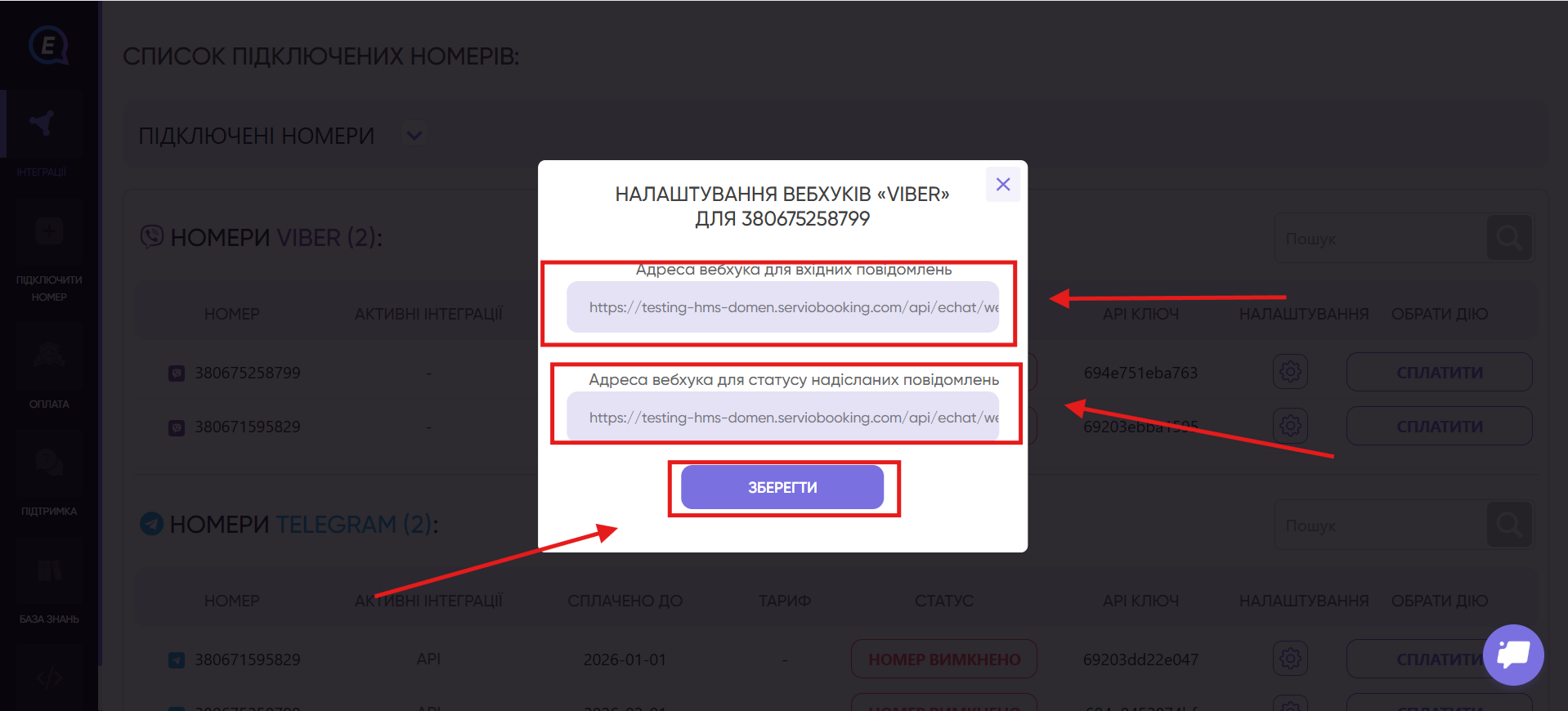Image resolution: width=1568 pixels, height=711 pixels.
Task: Click the API code icon in sidebar
Action: [x=49, y=677]
